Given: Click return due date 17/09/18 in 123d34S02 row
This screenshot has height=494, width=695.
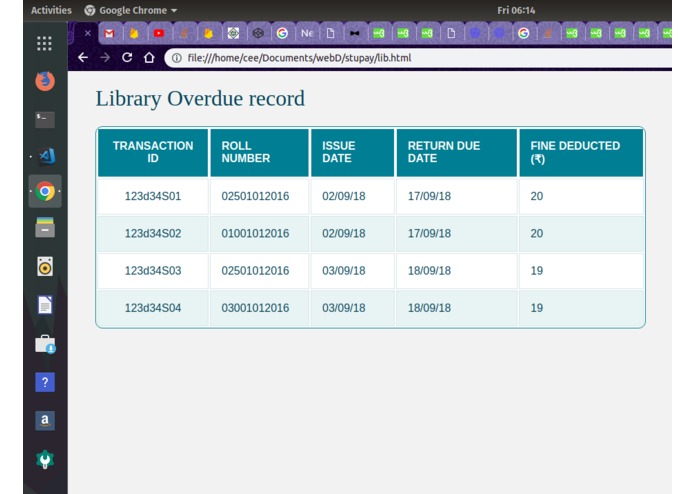Looking at the screenshot, I should [x=429, y=233].
